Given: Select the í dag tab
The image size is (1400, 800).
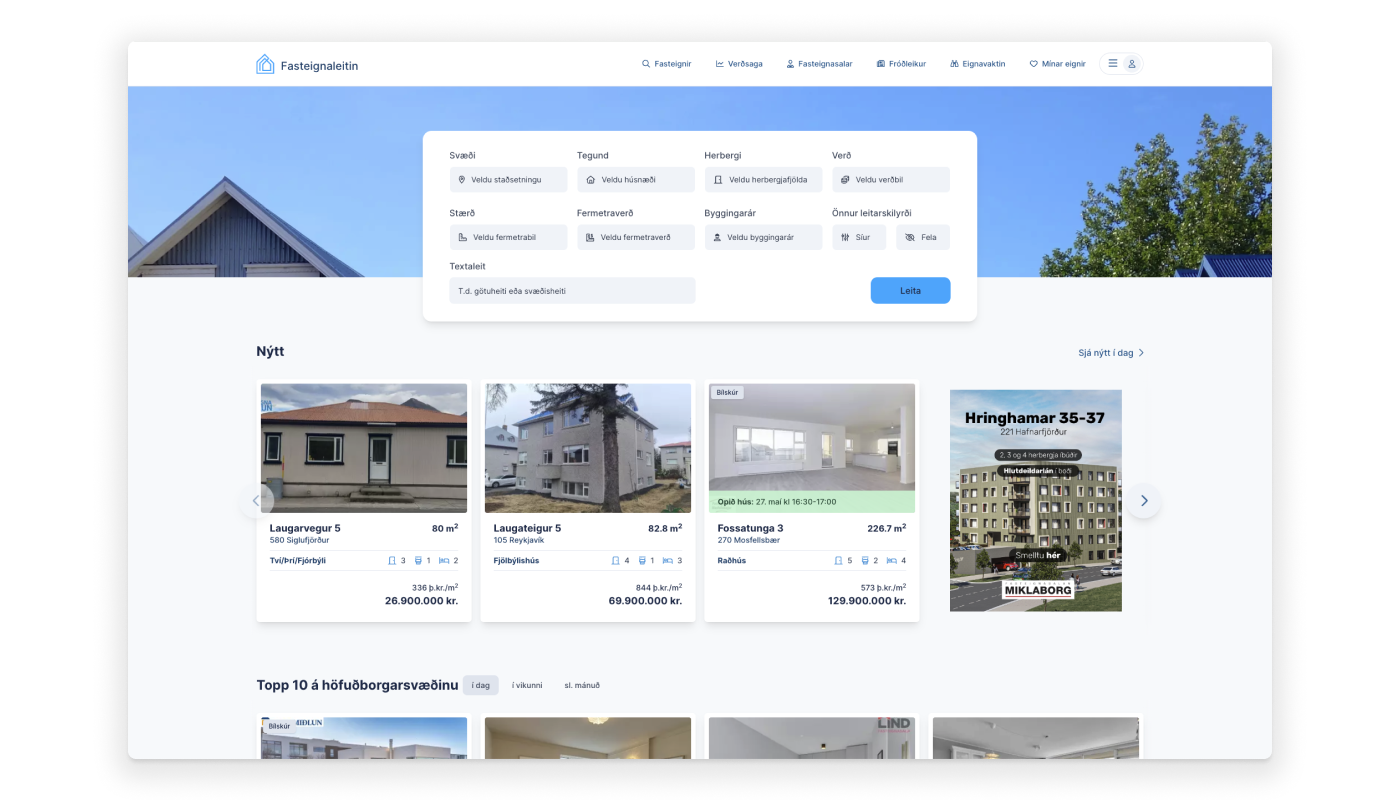Looking at the screenshot, I should [x=480, y=685].
